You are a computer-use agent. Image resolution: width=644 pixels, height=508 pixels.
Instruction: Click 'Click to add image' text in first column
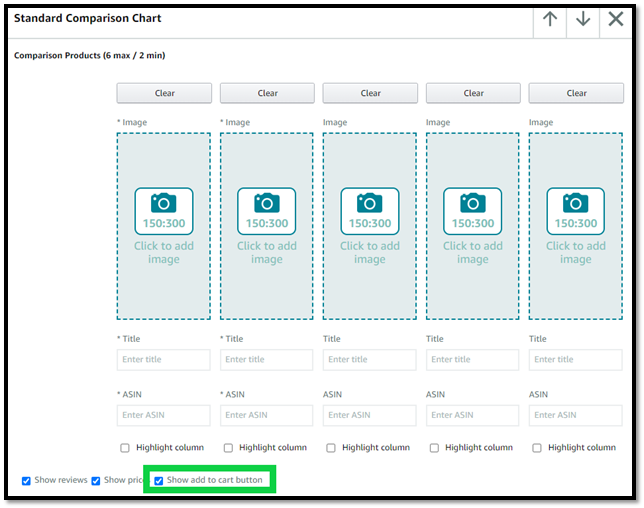coord(163,253)
